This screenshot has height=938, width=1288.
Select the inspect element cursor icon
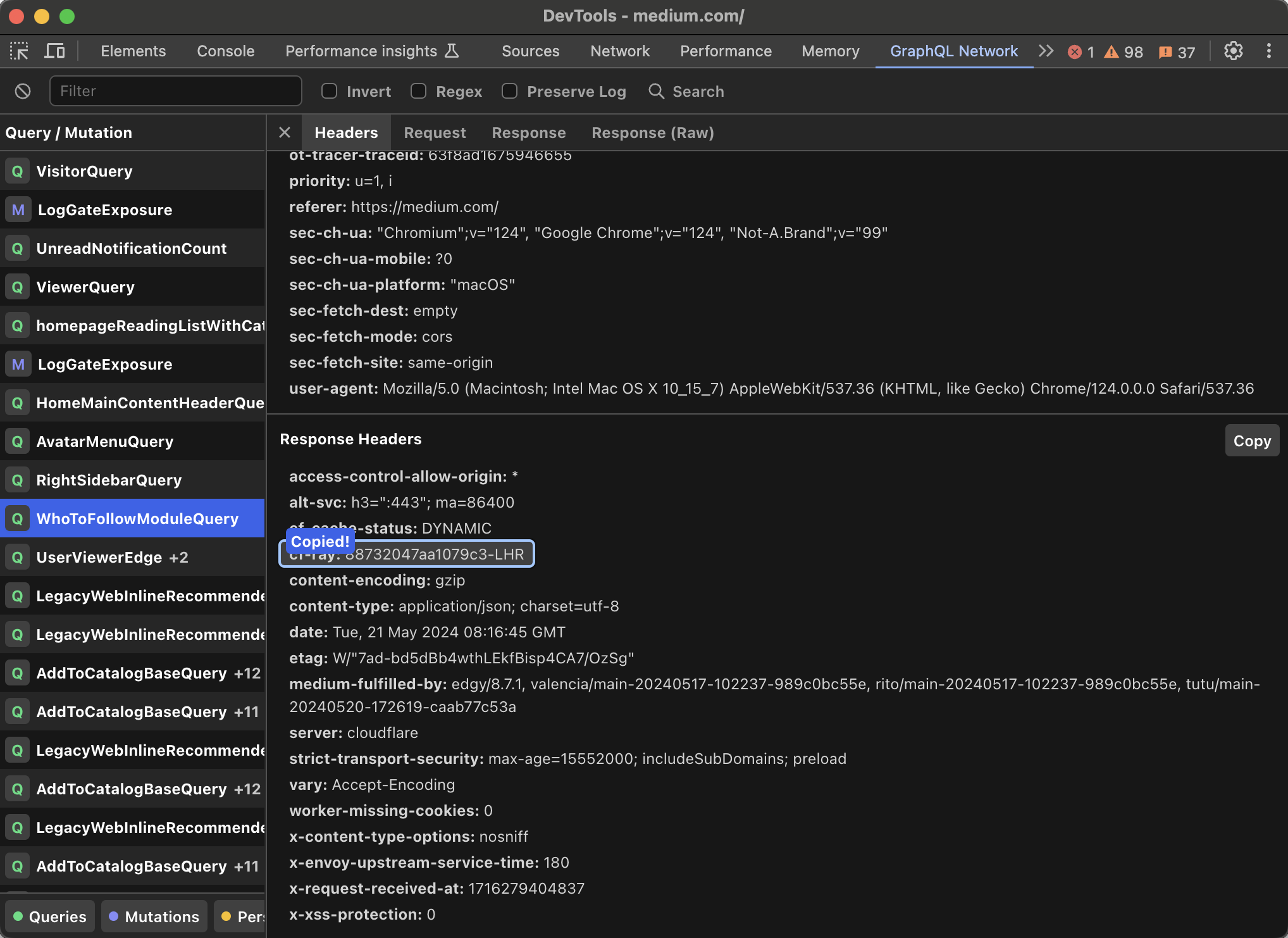(18, 51)
